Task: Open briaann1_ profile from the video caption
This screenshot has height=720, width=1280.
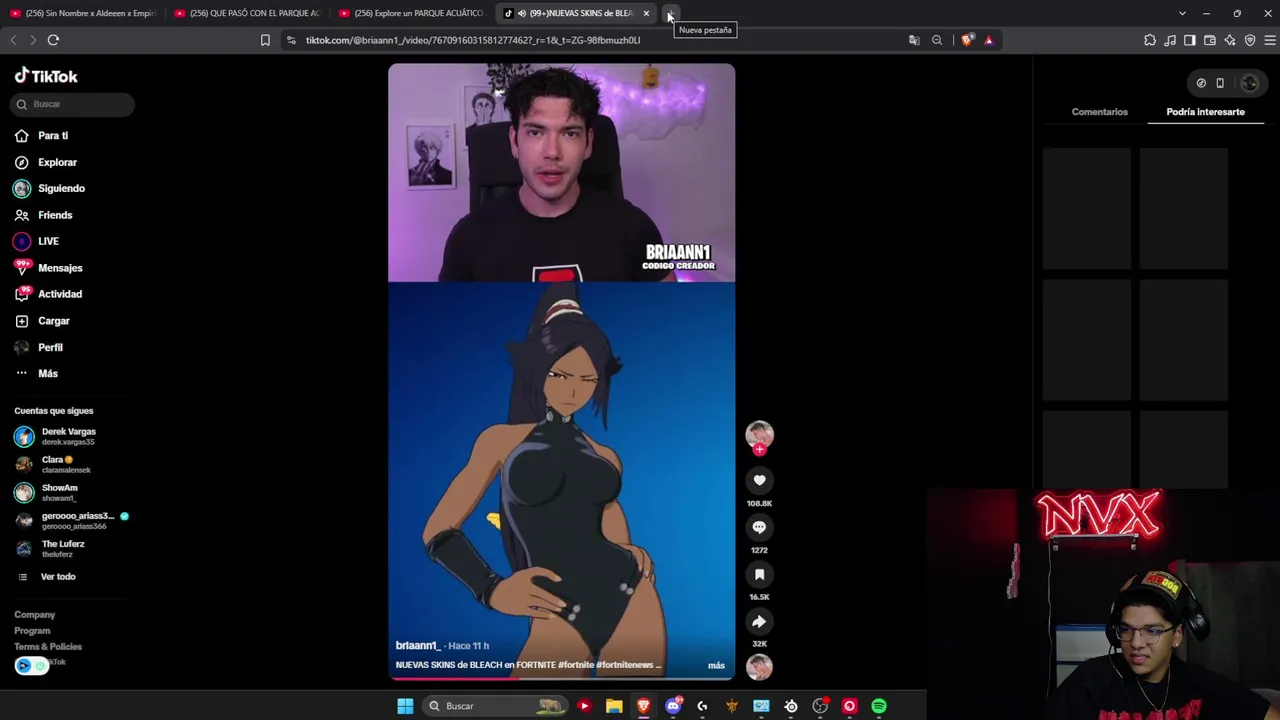Action: (x=417, y=646)
